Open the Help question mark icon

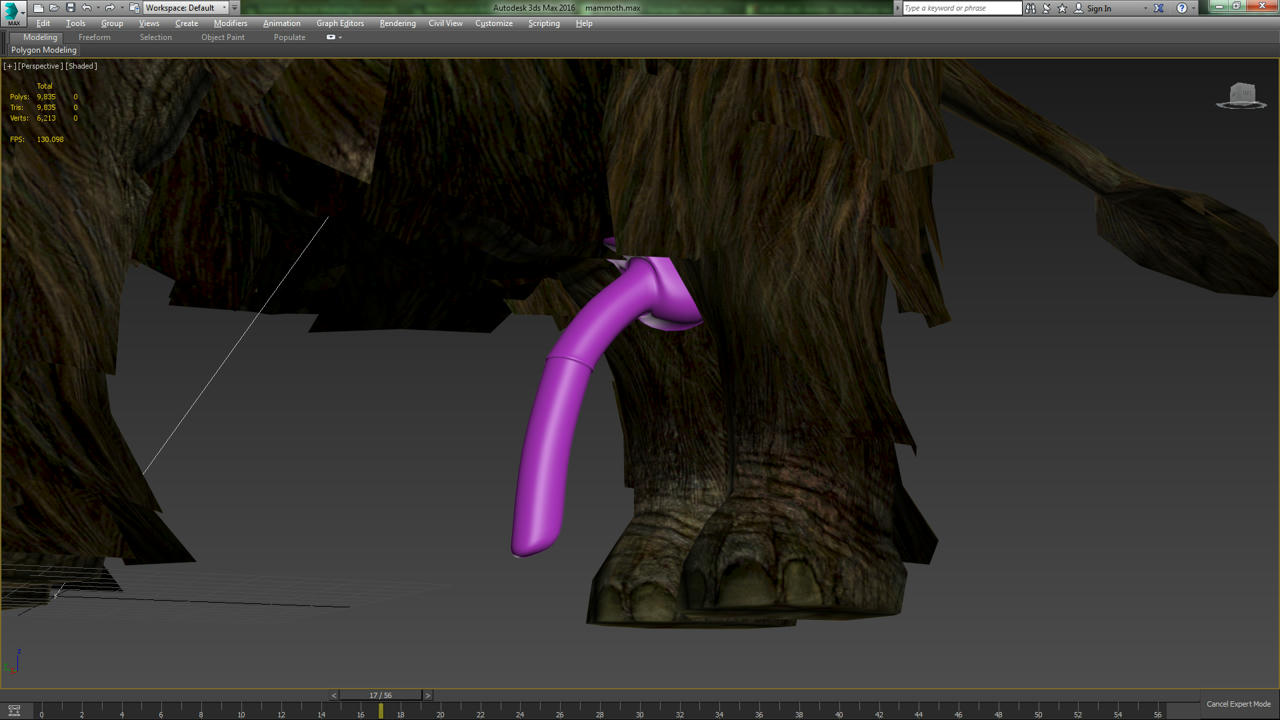(1182, 8)
